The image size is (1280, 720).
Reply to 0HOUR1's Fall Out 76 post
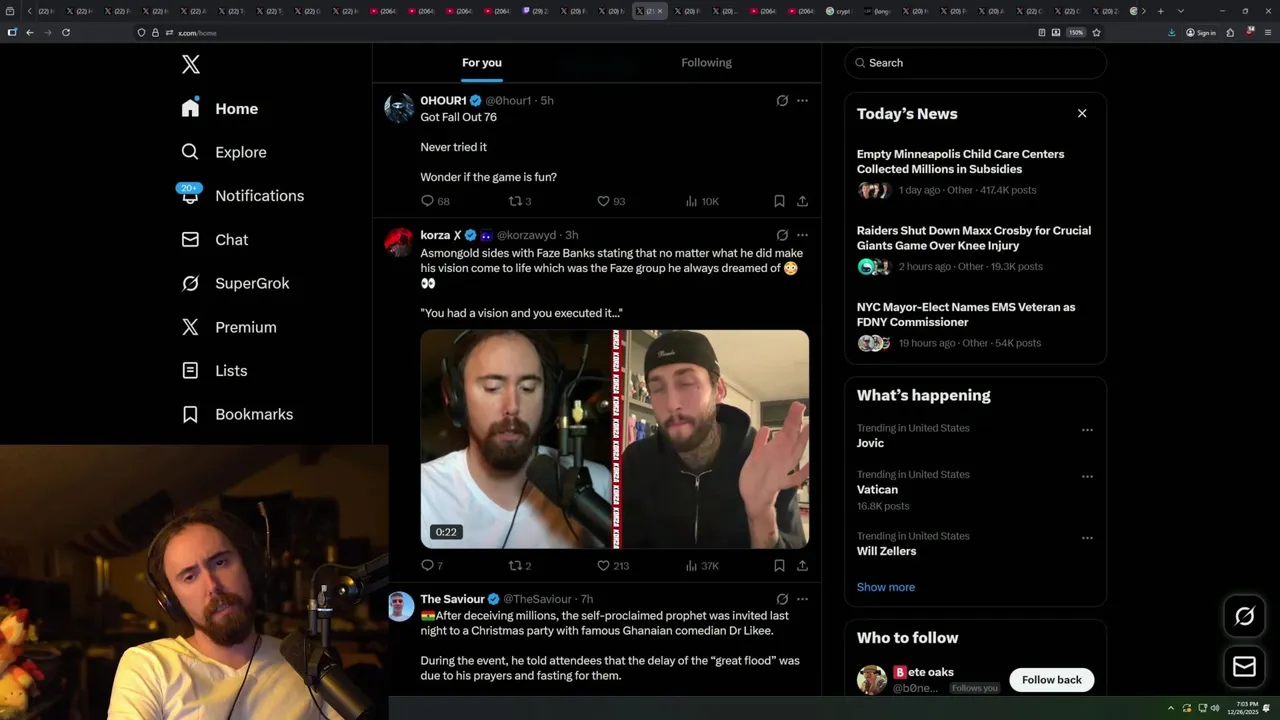pyautogui.click(x=435, y=201)
